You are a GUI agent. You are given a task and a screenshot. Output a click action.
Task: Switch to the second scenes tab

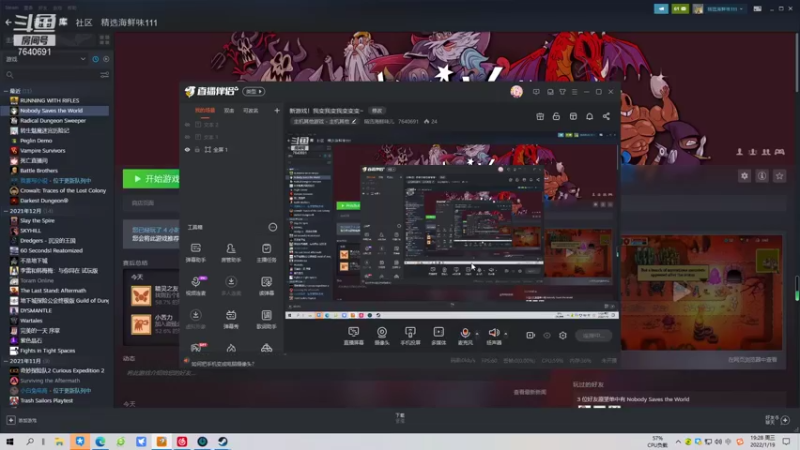[229, 111]
